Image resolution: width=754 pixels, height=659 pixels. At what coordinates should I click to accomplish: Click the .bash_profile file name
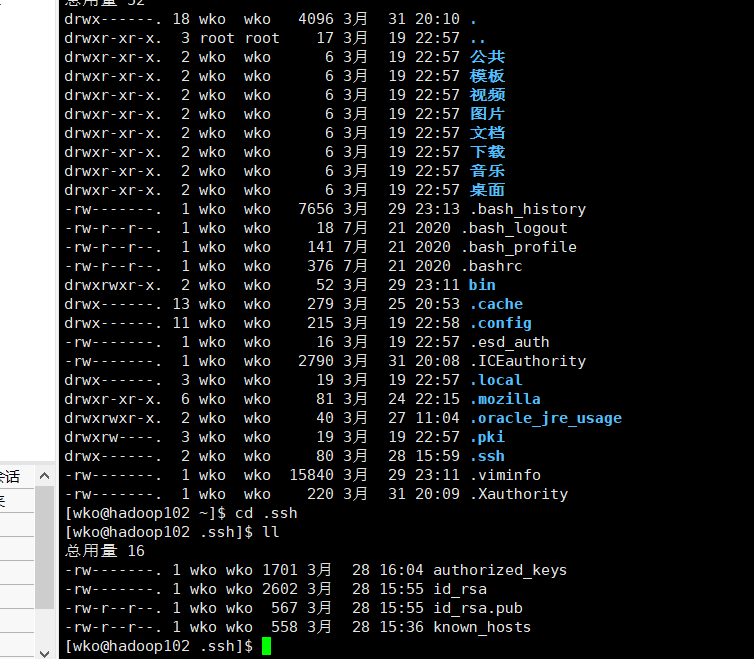point(518,247)
